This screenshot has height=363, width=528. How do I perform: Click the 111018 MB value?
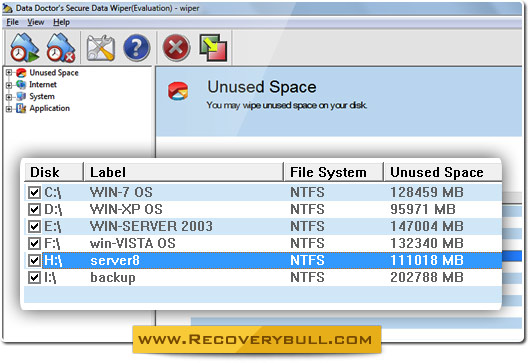click(x=427, y=260)
